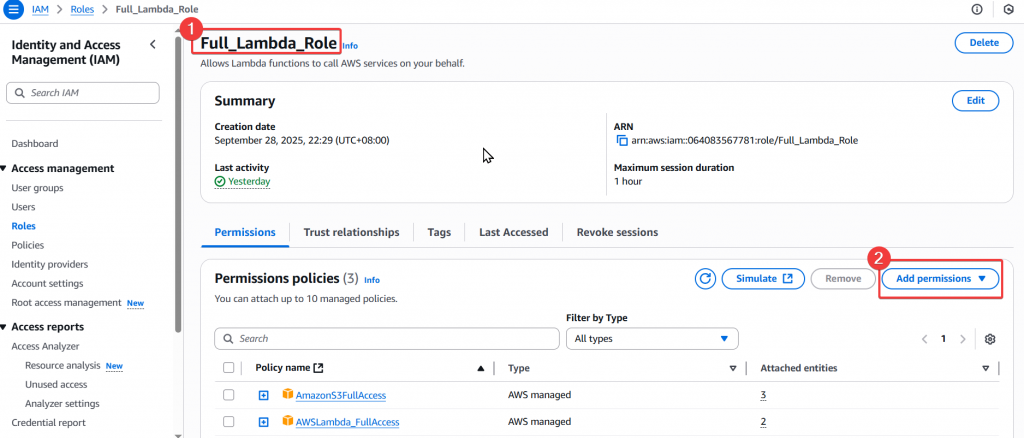
Task: Switch to the Trust relationships tab
Action: [351, 232]
